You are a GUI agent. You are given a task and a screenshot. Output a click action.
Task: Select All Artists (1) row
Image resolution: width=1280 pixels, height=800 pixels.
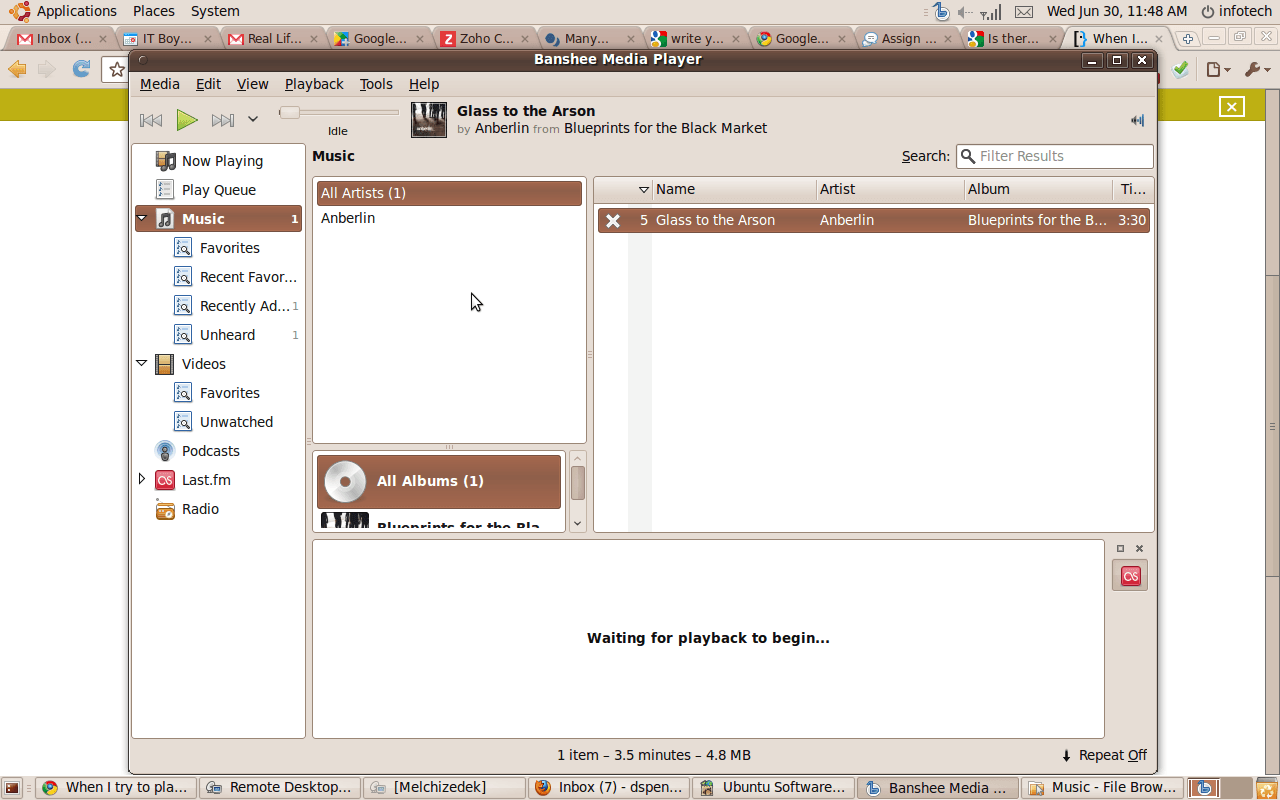coord(449,193)
